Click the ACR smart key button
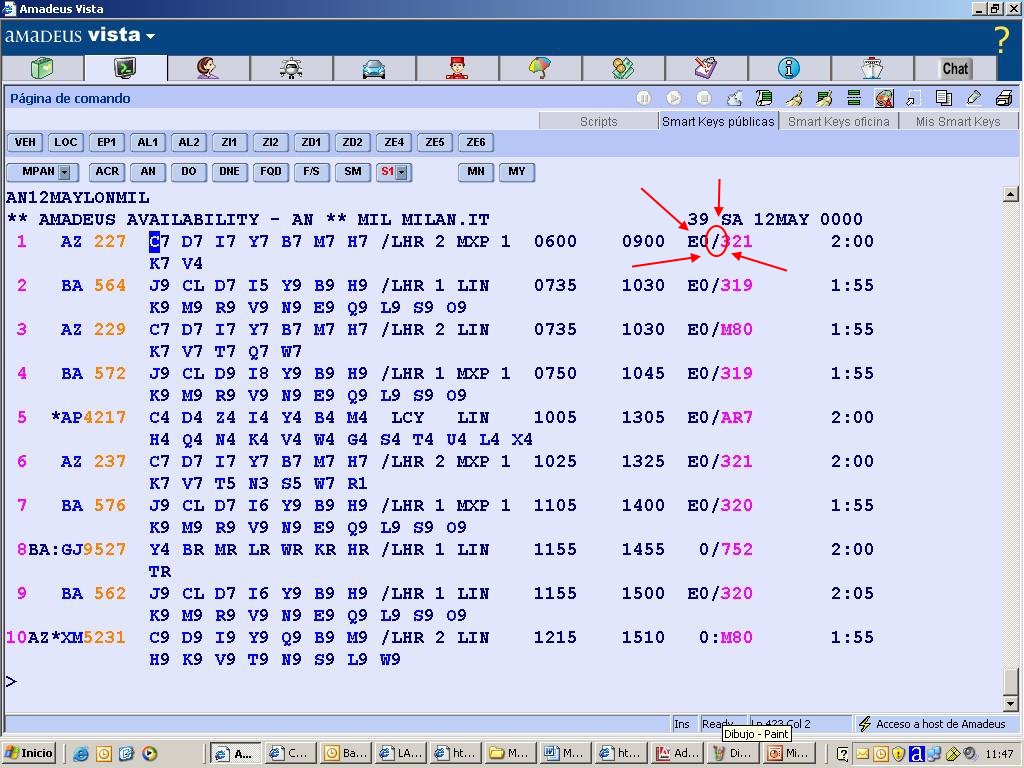 coord(107,172)
